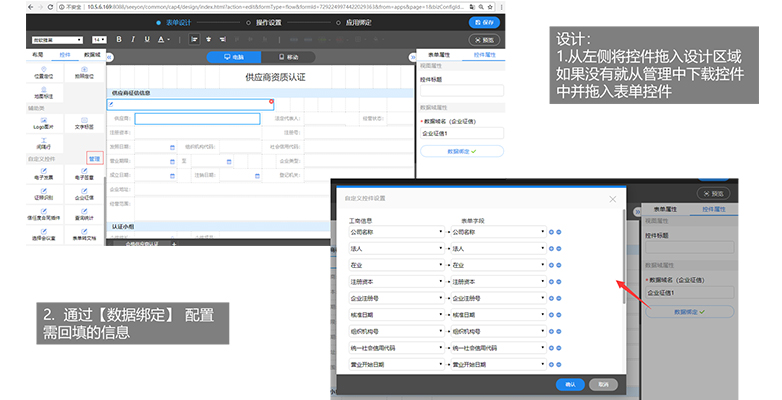Image resolution: width=782 pixels, height=400 pixels.
Task: Collapse the left control panel with chevron
Action: [x=110, y=57]
